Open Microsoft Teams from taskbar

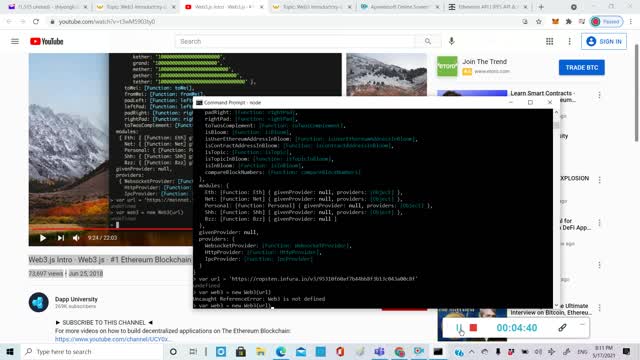(x=379, y=351)
